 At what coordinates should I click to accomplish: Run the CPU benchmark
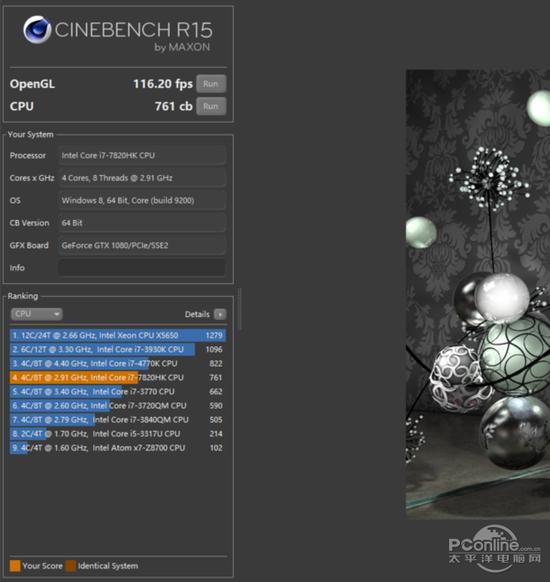click(x=211, y=107)
